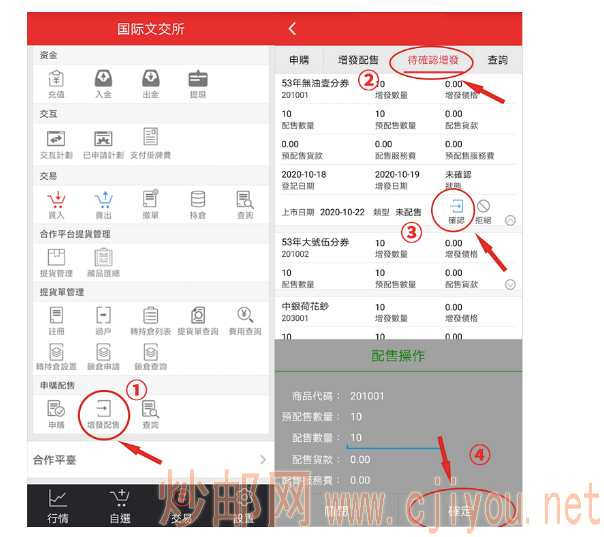This screenshot has width=604, height=537.
Task: Switch to the 申購 tab
Action: click(x=299, y=60)
